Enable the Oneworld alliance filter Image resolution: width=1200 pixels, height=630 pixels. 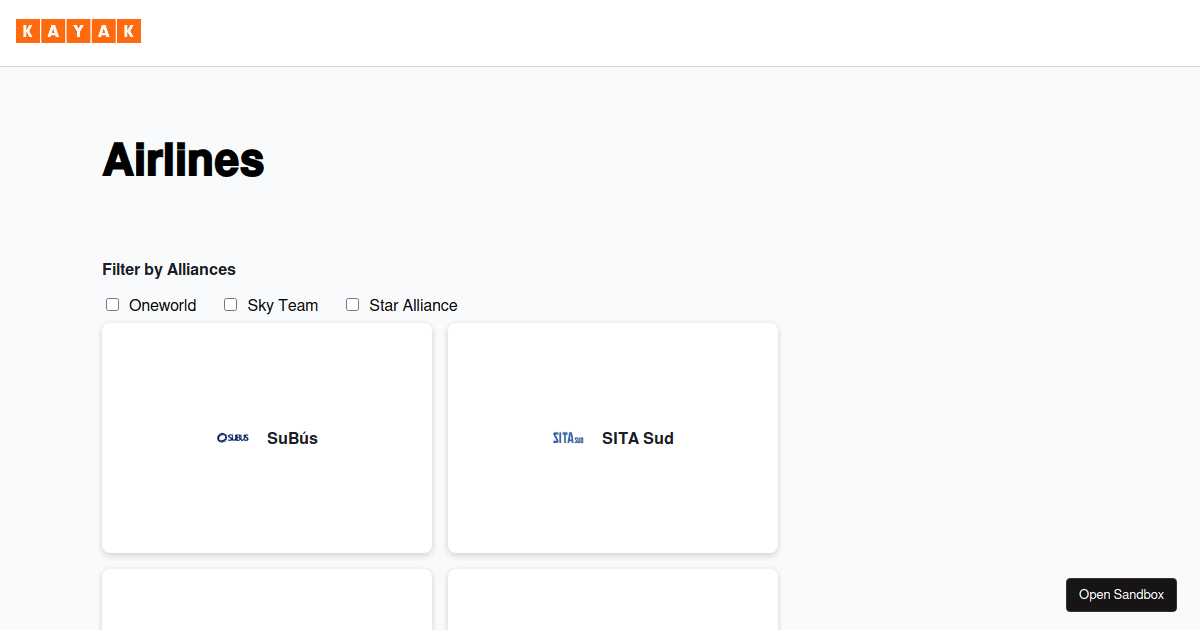[x=112, y=304]
